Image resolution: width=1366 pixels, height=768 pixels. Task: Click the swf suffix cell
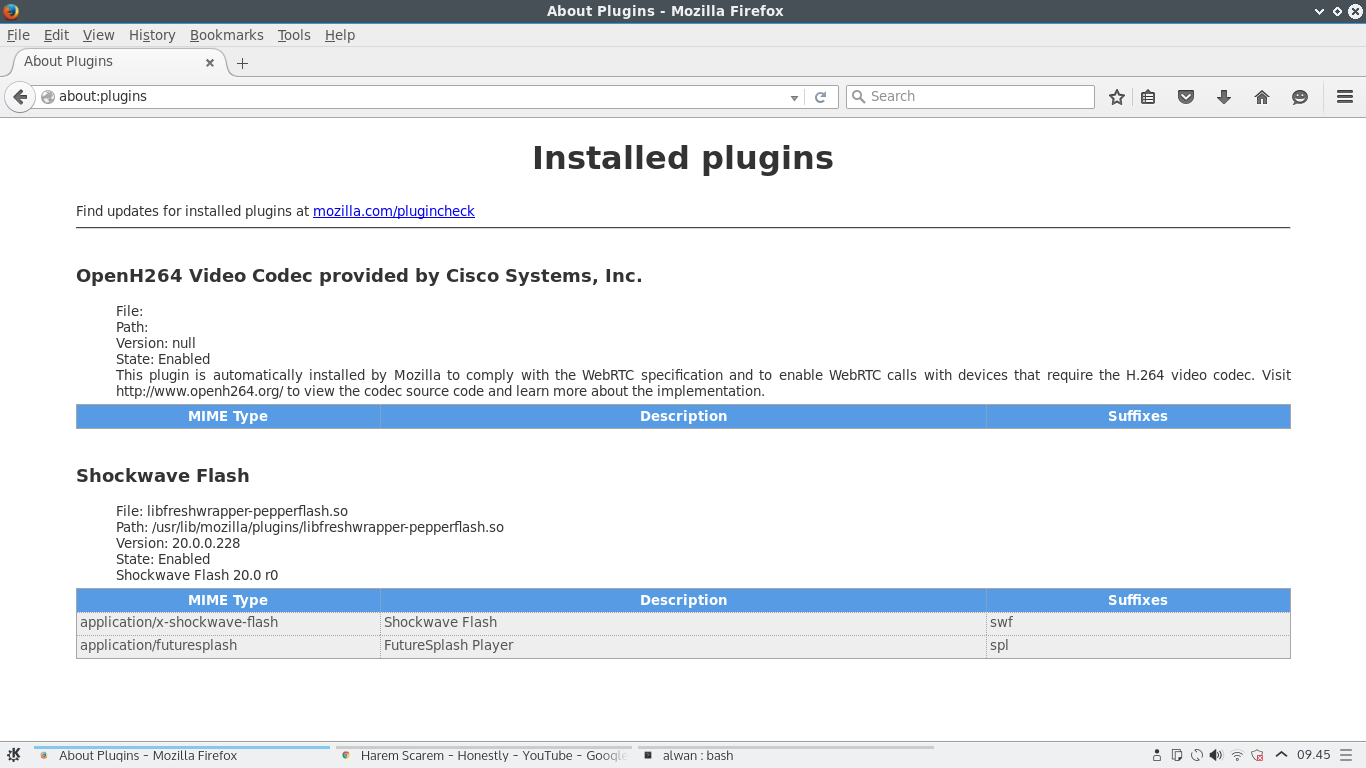click(1138, 623)
